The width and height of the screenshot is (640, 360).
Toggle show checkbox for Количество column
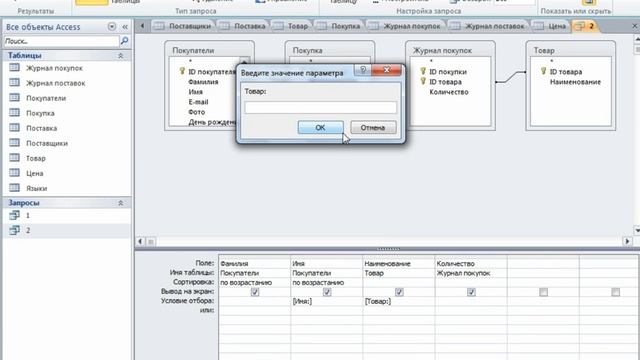point(471,292)
